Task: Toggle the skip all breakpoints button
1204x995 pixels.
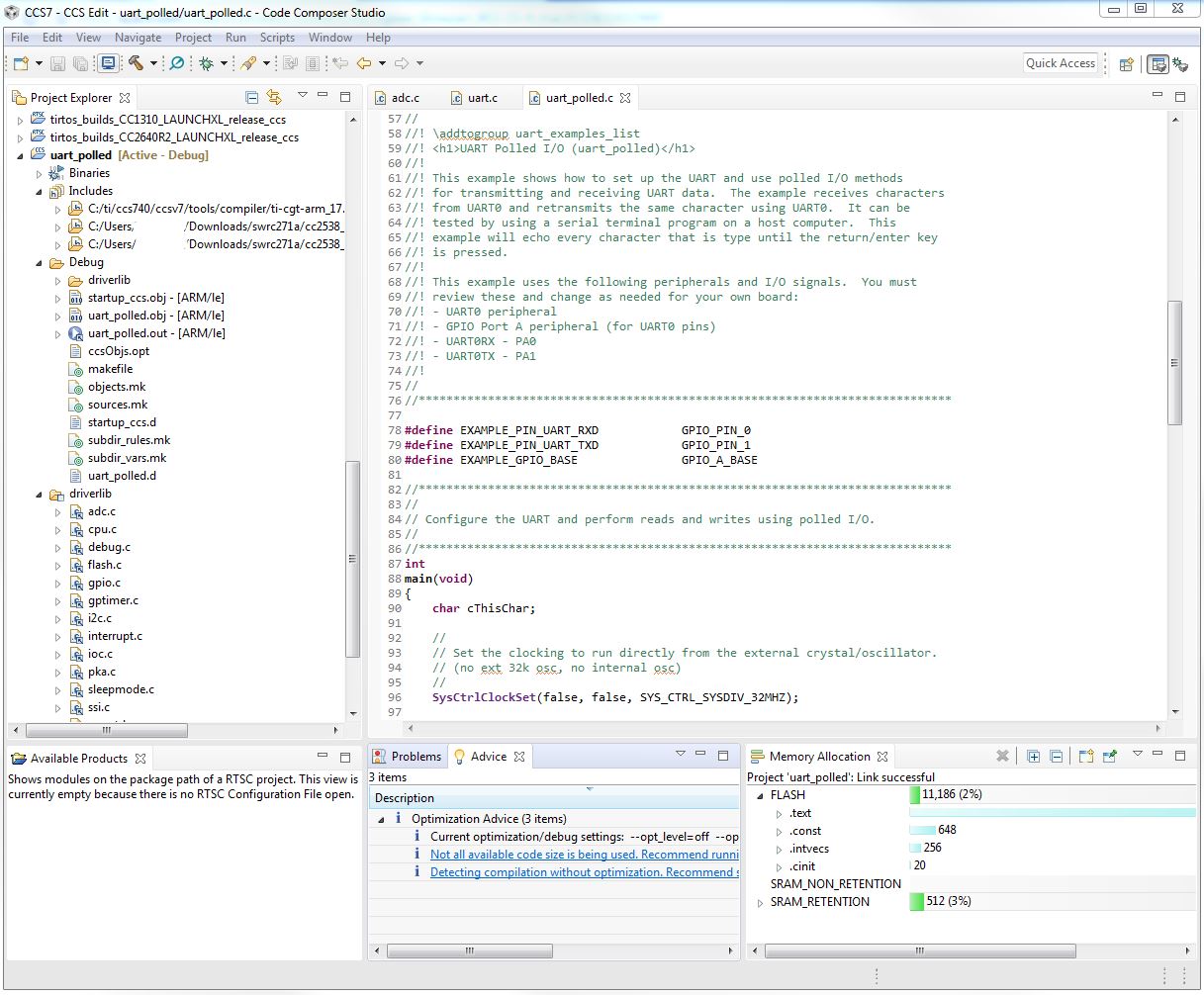Action: [177, 63]
